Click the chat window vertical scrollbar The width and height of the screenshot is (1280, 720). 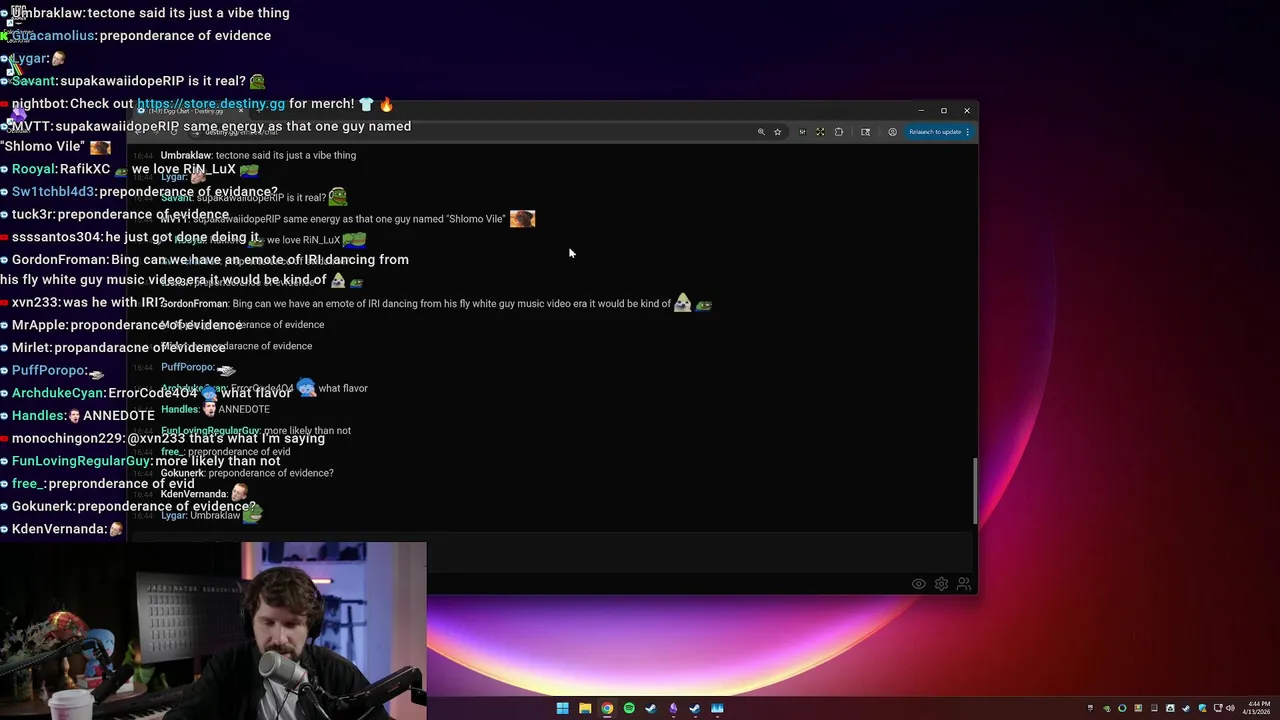(x=975, y=490)
